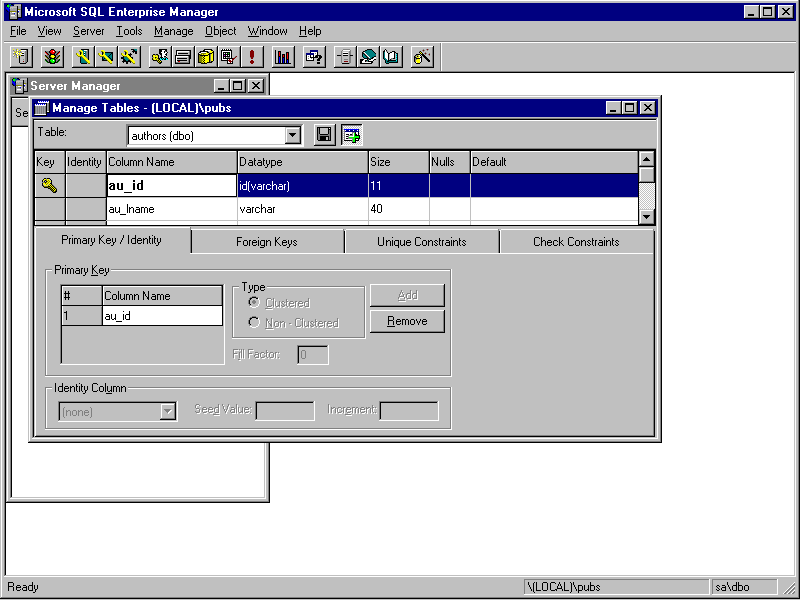Open the Table dropdown showing authors (dbo)
Image resolution: width=800 pixels, height=600 pixels.
[x=293, y=135]
